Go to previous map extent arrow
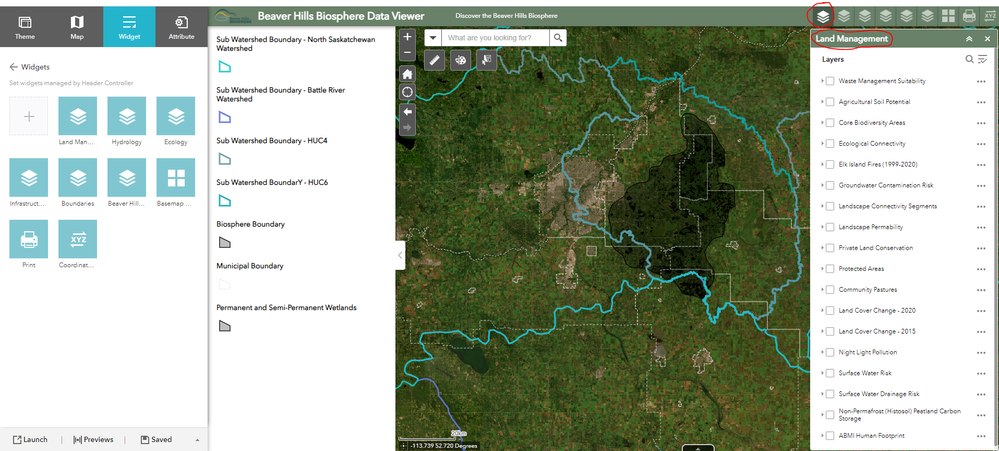The width and height of the screenshot is (999, 451). (x=408, y=111)
